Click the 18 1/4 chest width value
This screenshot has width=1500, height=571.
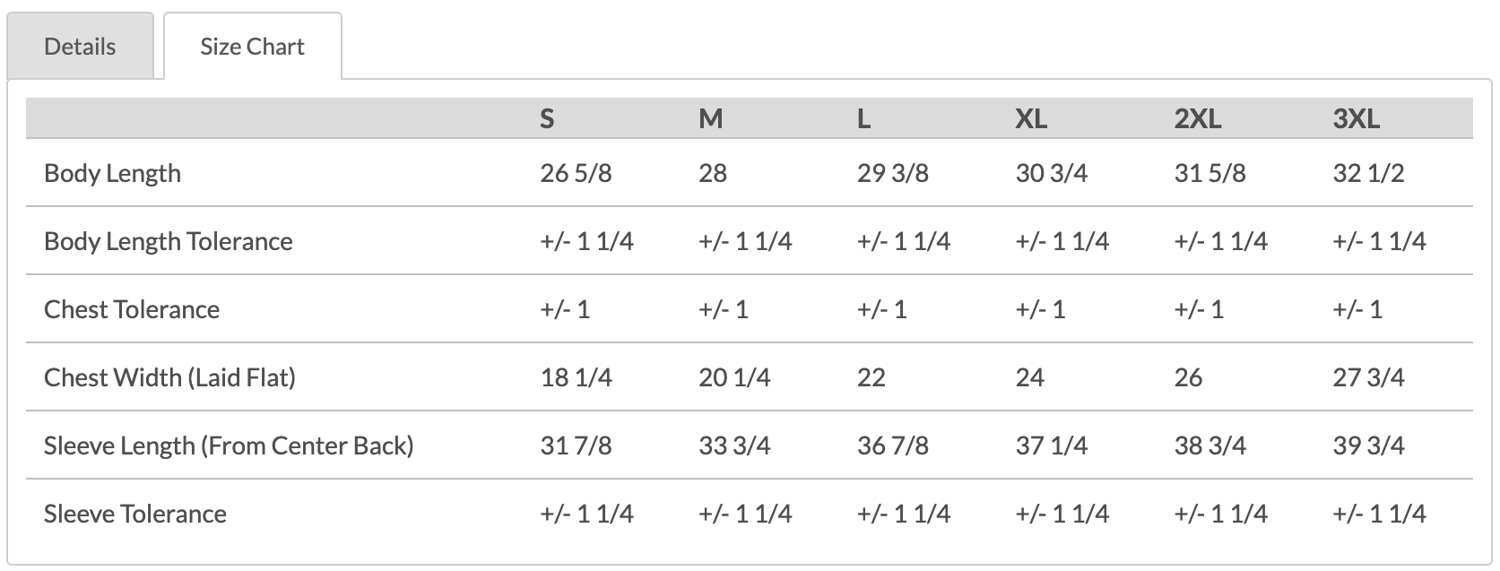[575, 378]
